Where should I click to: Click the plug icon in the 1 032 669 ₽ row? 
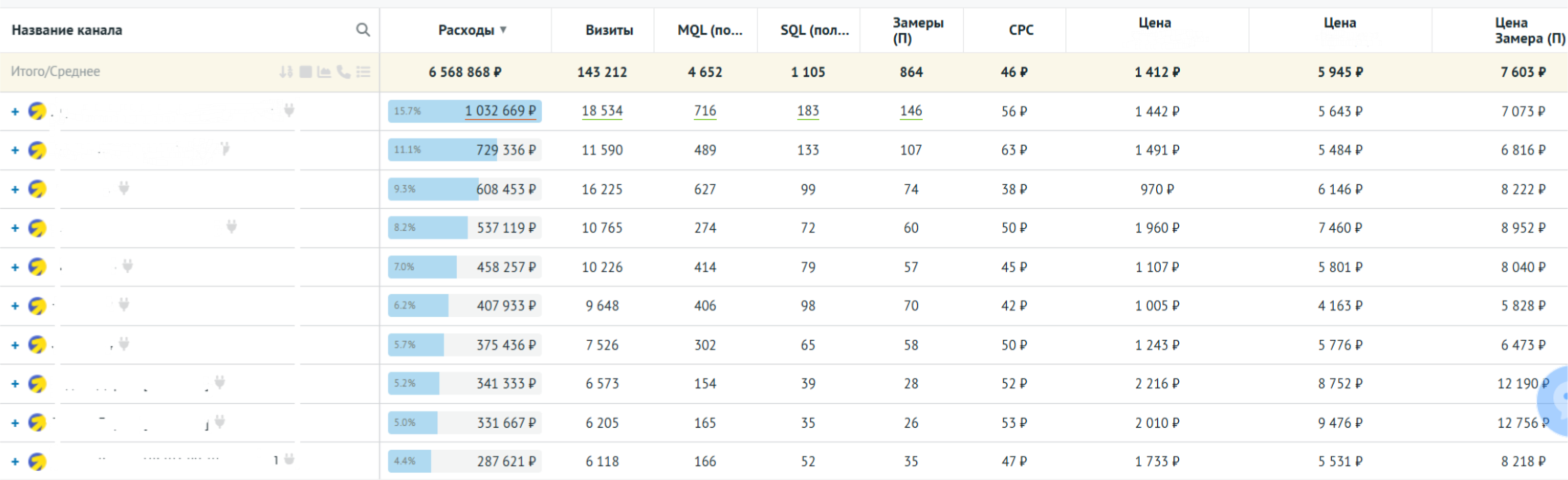pos(289,110)
